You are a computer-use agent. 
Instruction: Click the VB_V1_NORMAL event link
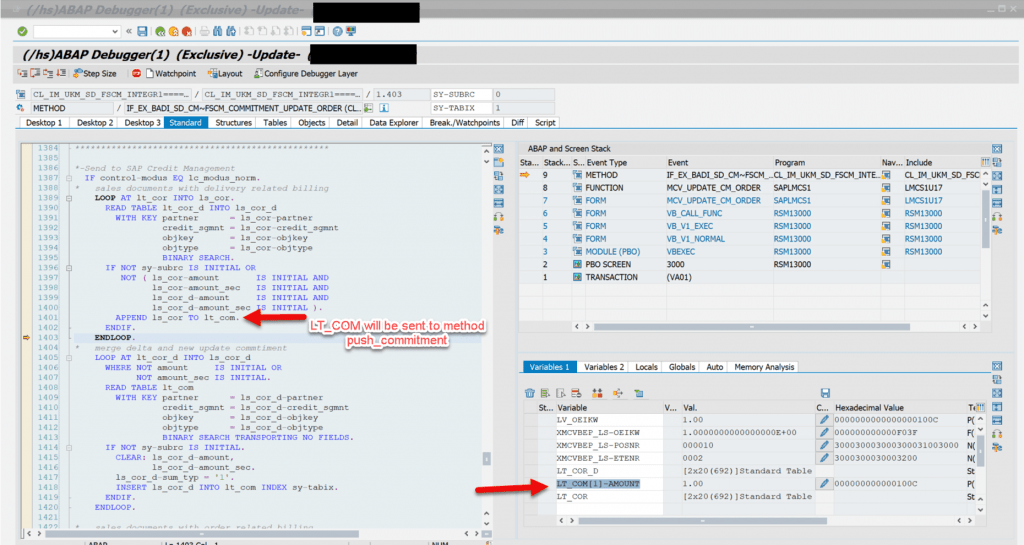click(696, 239)
